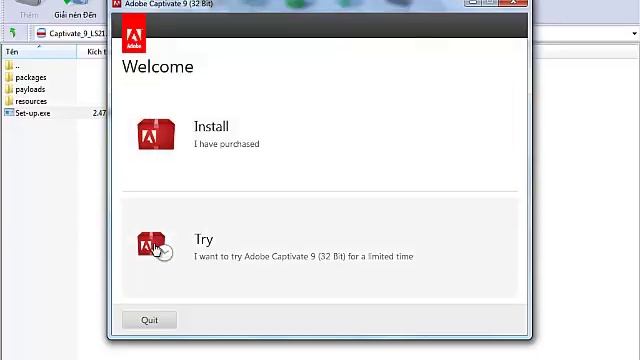
Task: Select the Install option heading
Action: [211, 126]
